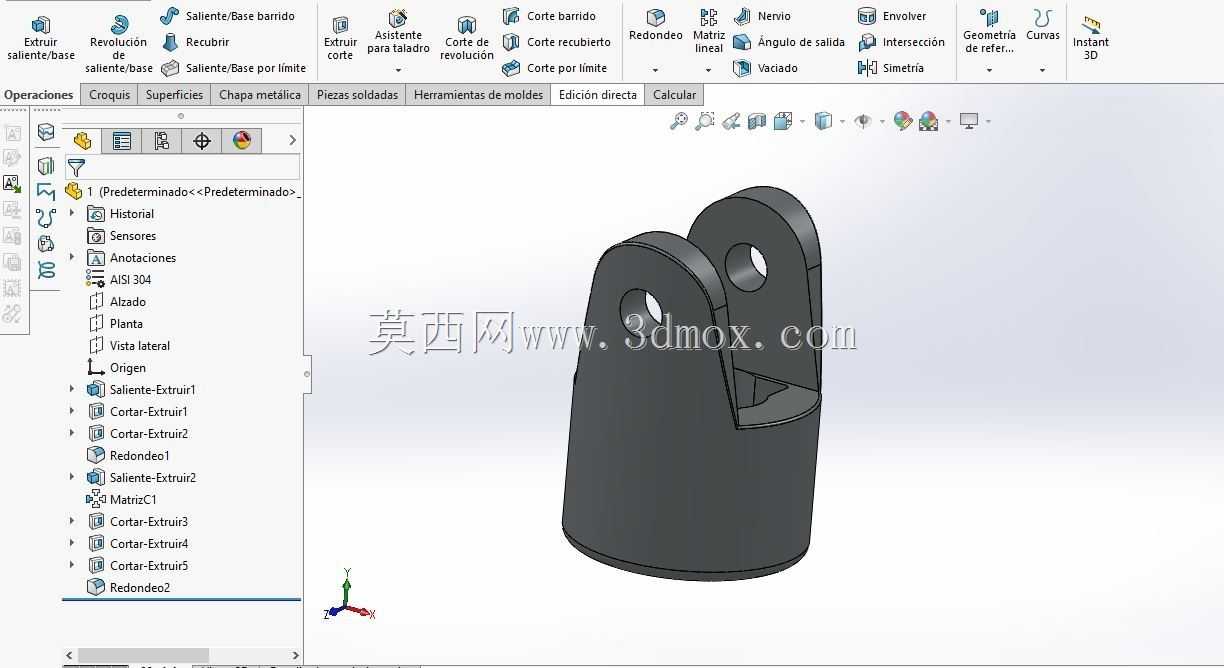
Task: Select the Redondeo1 feature
Action: tap(129, 456)
